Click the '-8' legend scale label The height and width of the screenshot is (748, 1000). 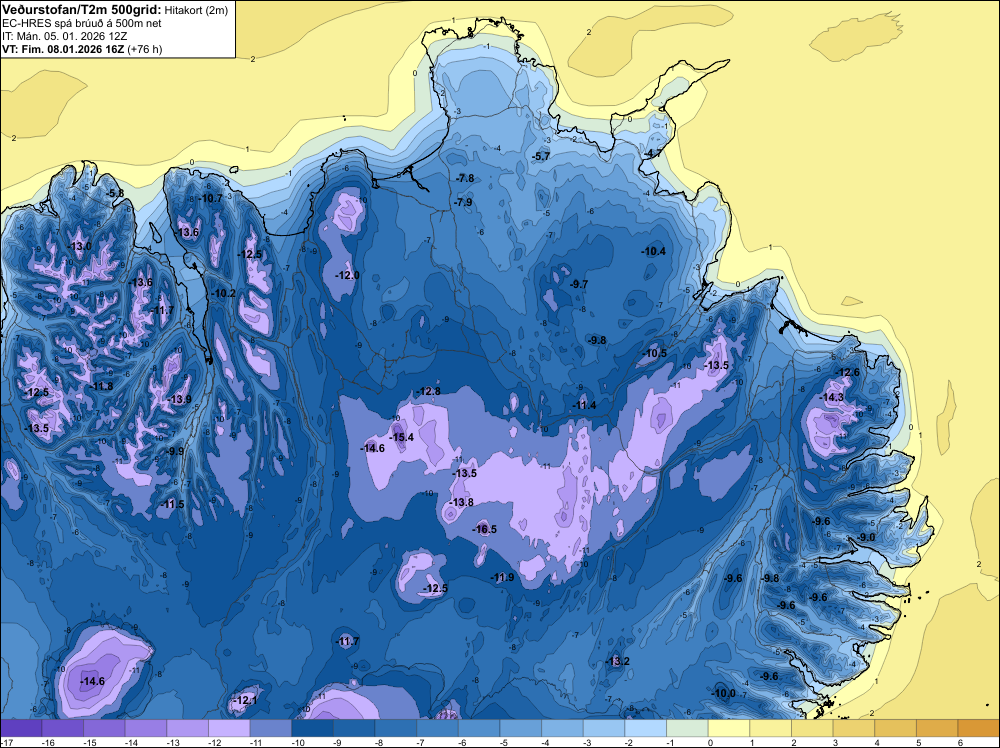tap(378, 742)
